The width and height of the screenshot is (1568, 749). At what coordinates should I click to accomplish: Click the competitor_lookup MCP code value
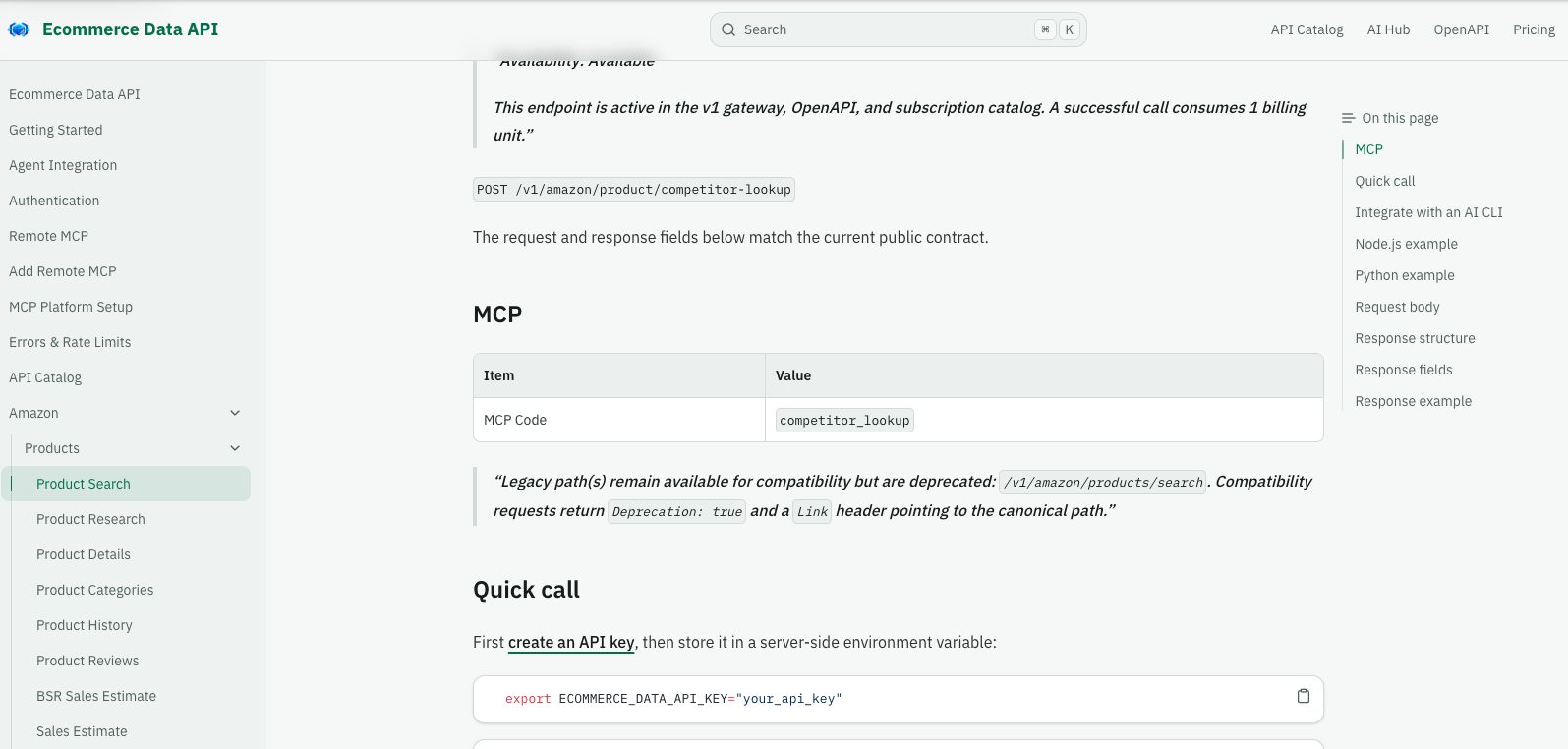[x=844, y=421]
